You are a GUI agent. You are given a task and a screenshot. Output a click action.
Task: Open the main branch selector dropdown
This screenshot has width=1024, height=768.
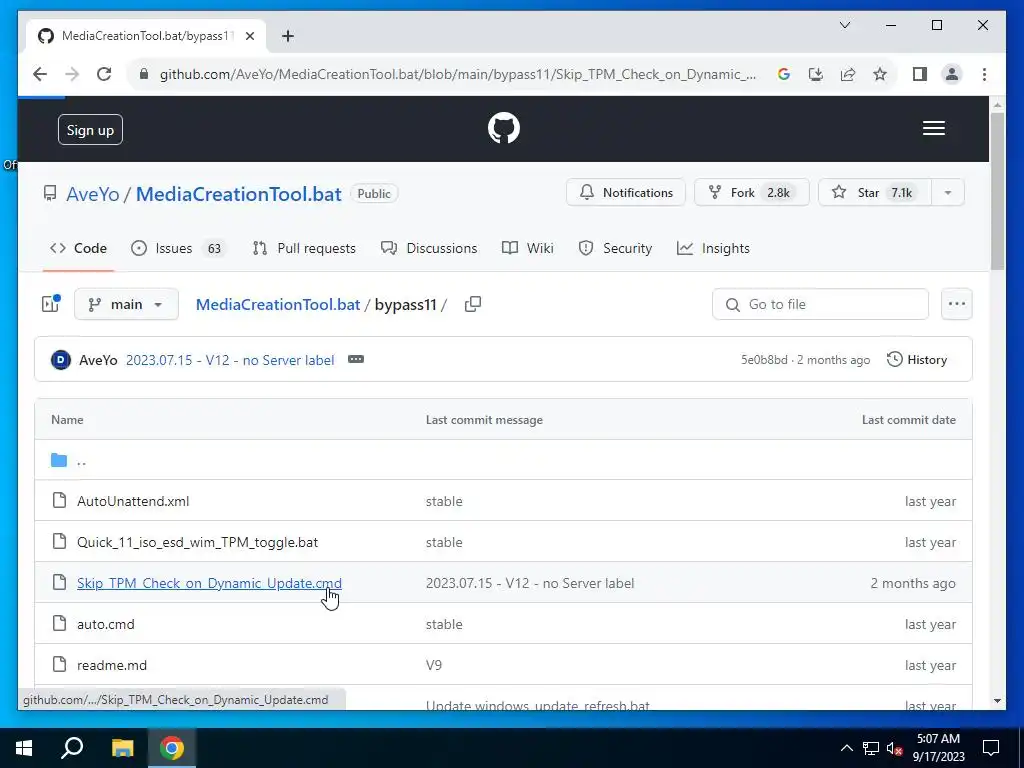(126, 304)
